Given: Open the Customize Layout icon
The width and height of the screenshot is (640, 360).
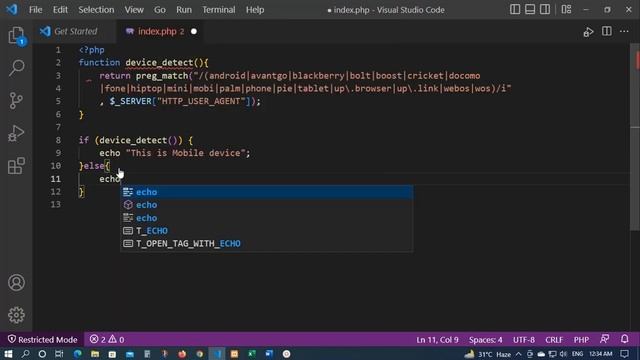Looking at the screenshot, I should pos(566,9).
